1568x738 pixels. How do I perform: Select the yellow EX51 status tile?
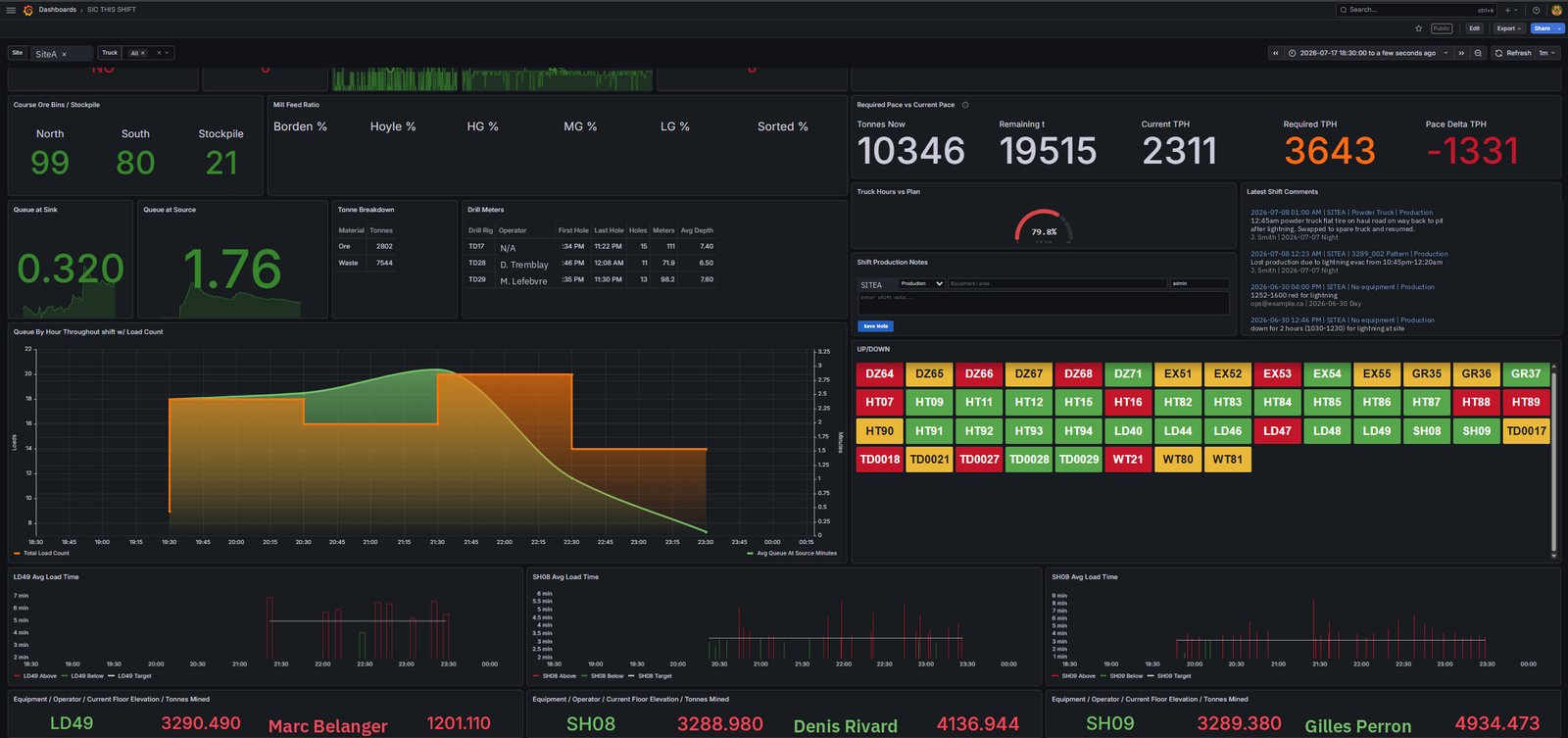pos(1178,373)
